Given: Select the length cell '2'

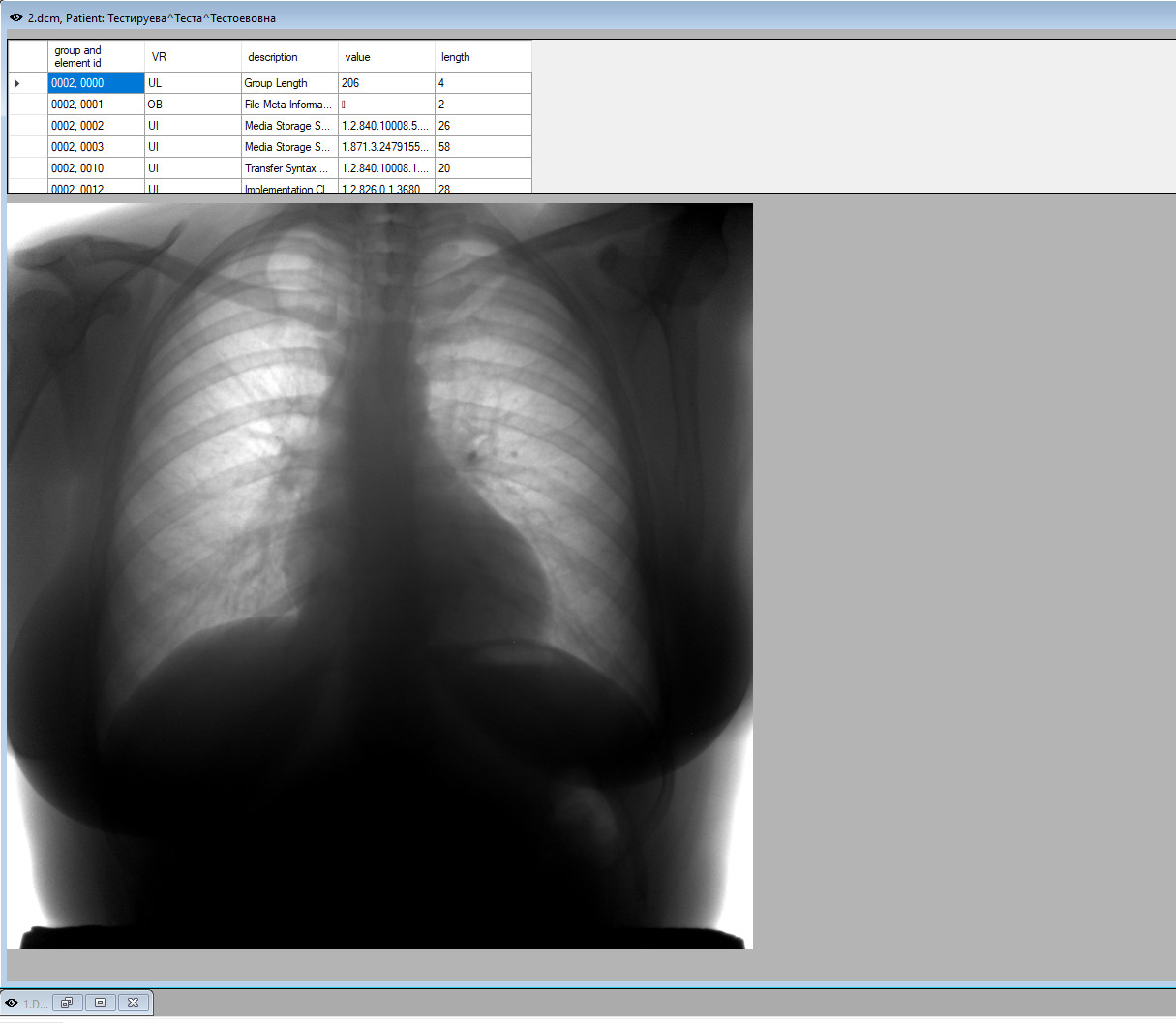Looking at the screenshot, I should pyautogui.click(x=483, y=105).
